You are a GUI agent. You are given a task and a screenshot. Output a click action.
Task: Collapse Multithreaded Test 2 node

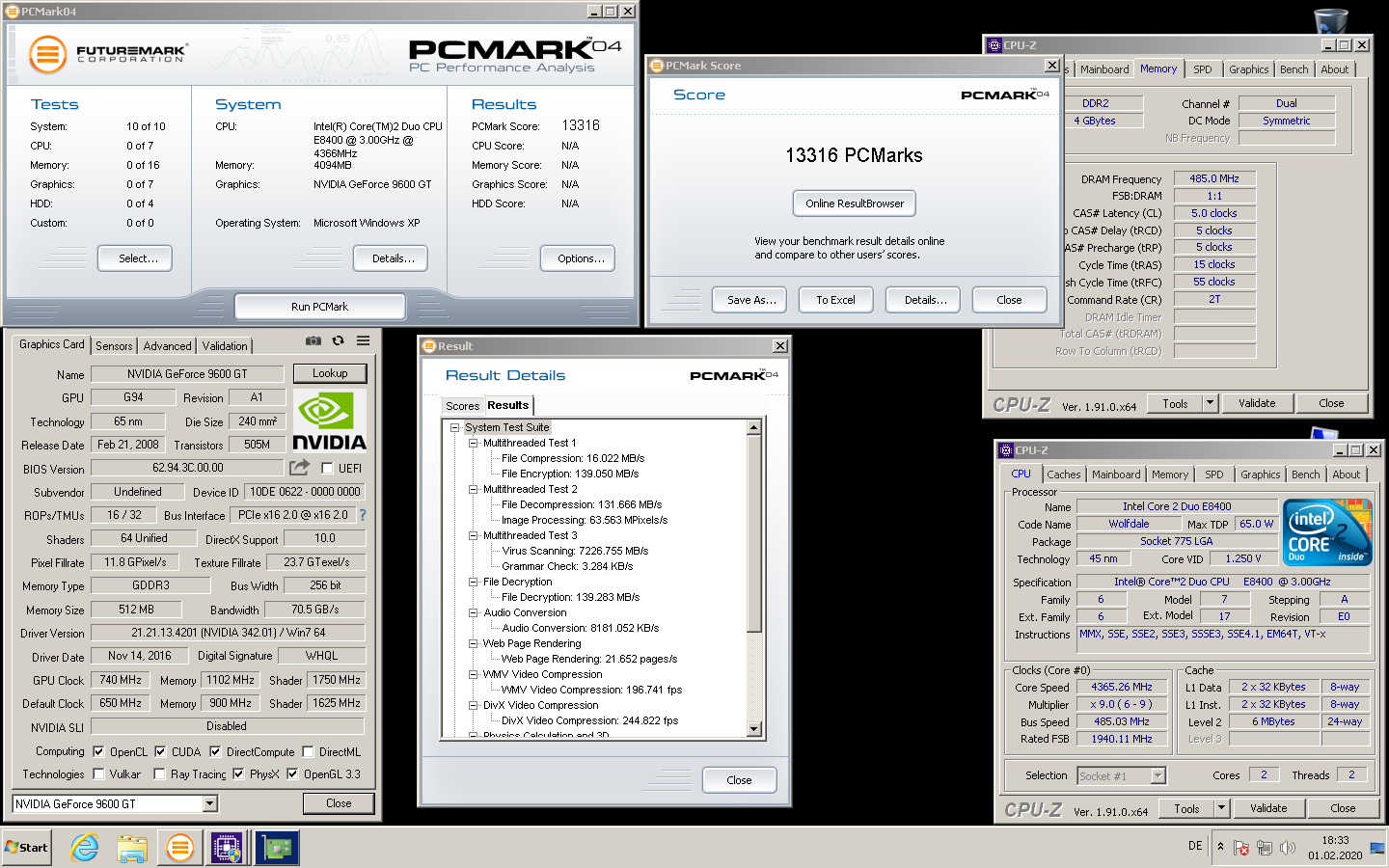[473, 489]
